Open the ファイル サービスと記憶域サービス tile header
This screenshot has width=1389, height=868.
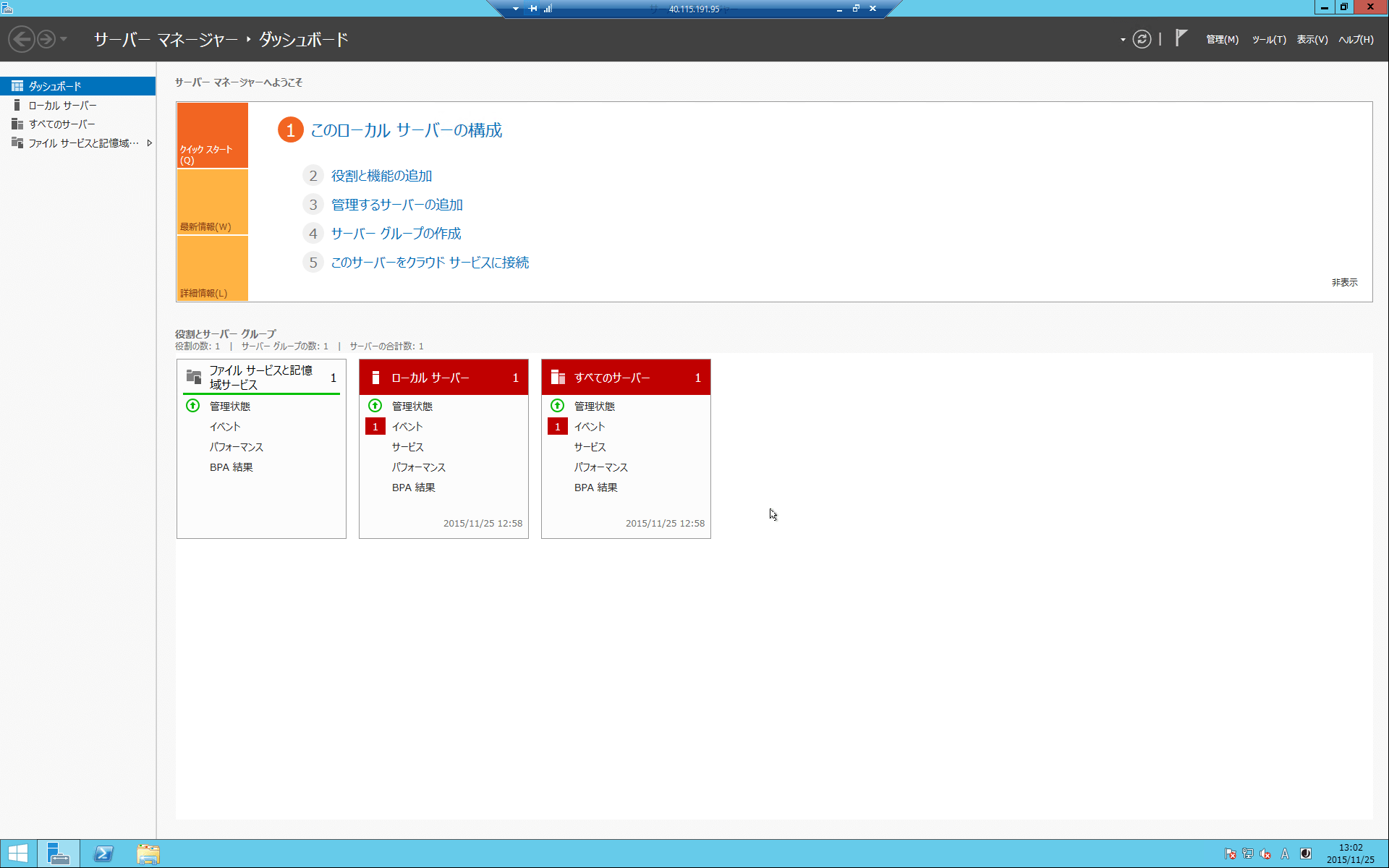(x=261, y=378)
